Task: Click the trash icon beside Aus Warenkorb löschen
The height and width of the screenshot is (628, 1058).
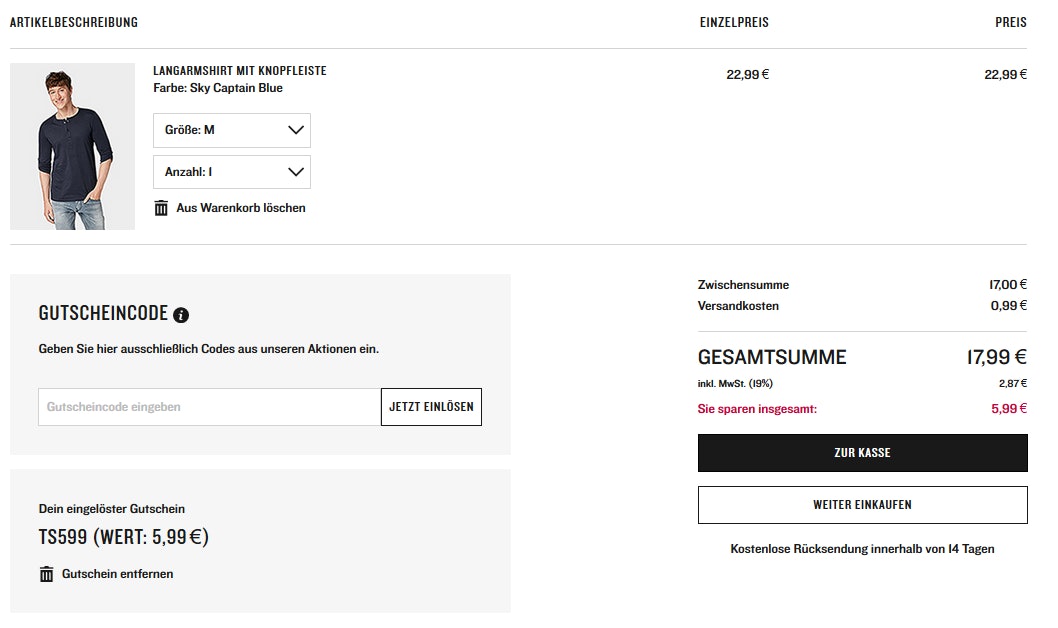Action: pos(161,208)
